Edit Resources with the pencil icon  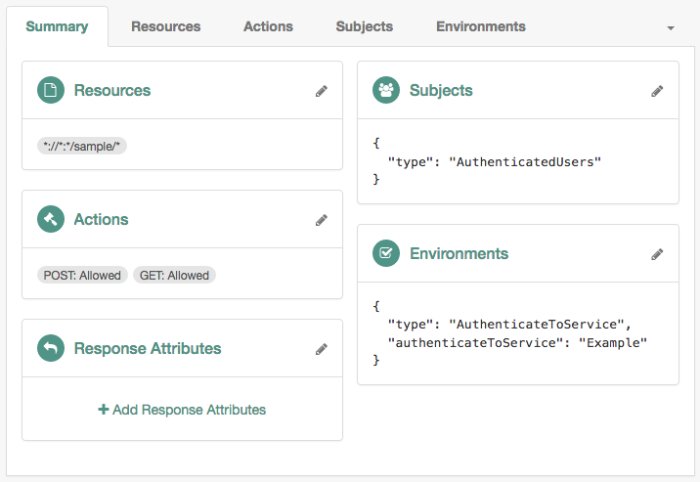click(321, 91)
